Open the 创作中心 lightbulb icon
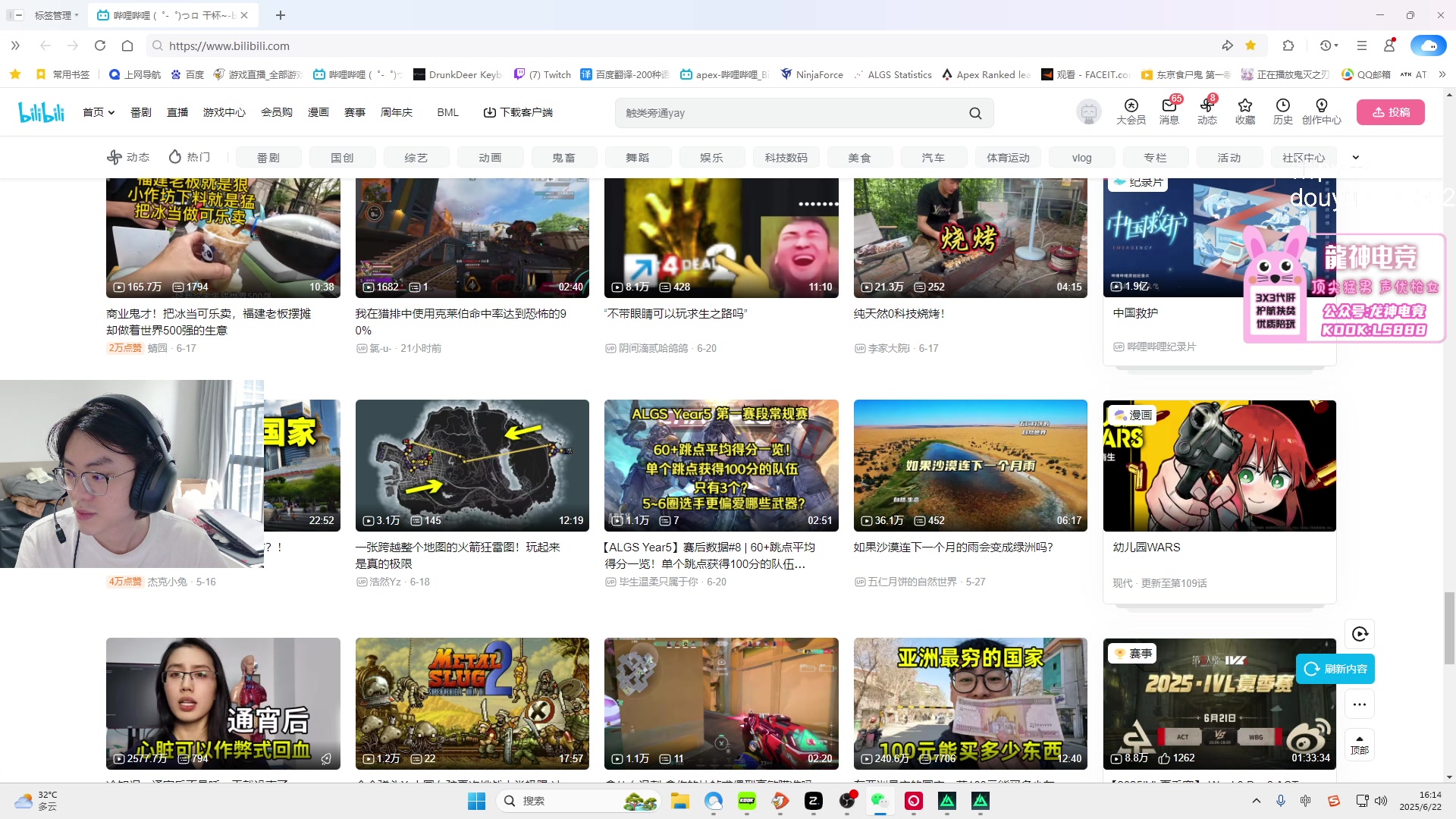 pos(1321,111)
